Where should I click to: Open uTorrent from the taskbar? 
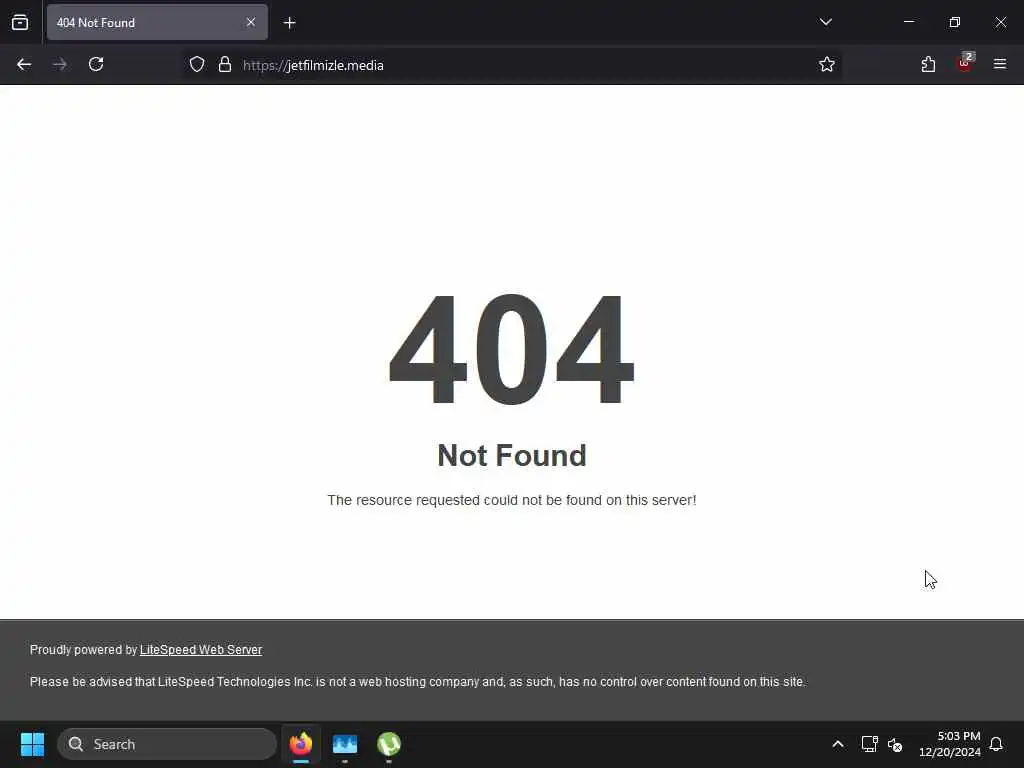[389, 744]
